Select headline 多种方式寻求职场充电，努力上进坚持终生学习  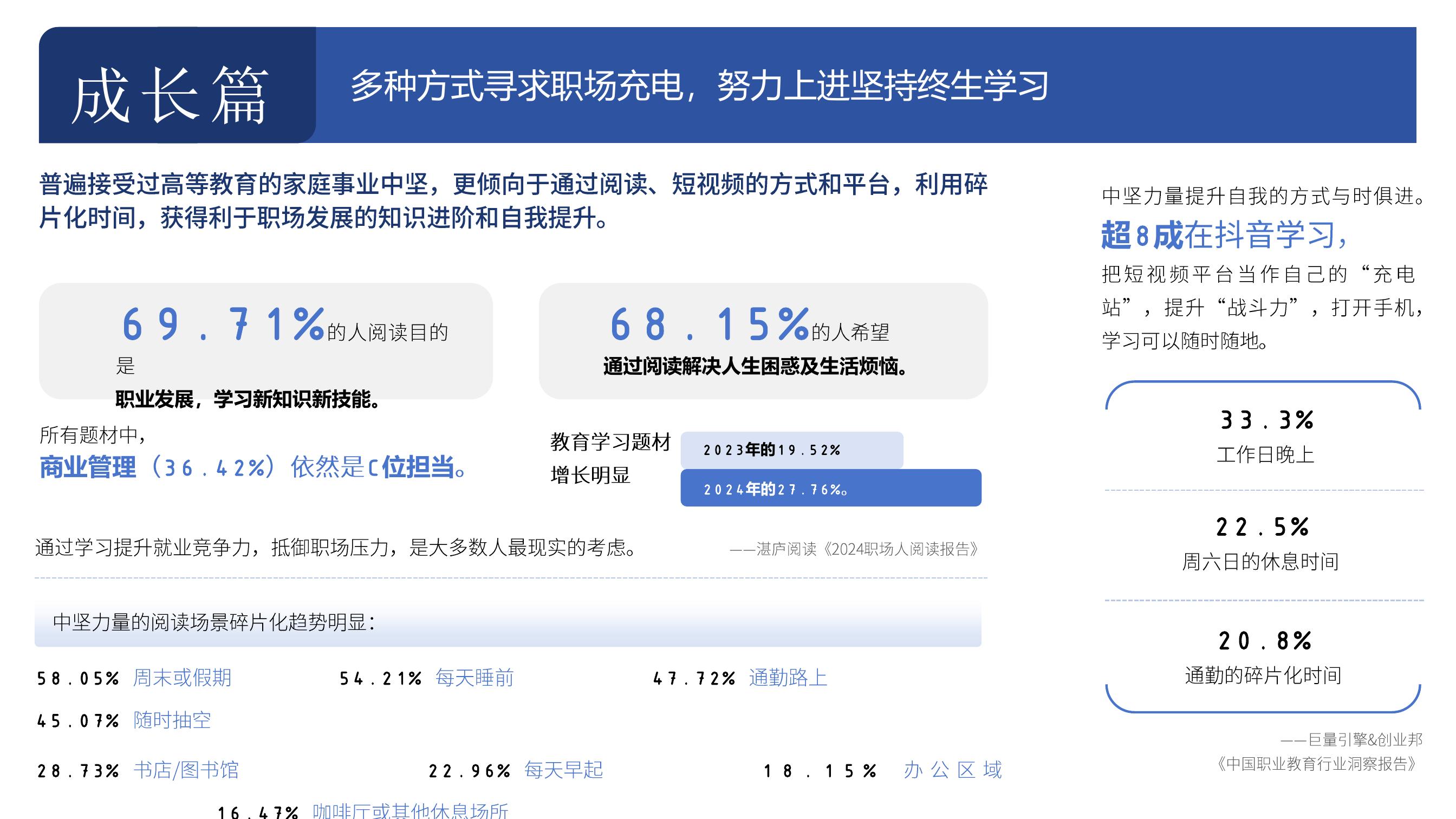tap(699, 86)
